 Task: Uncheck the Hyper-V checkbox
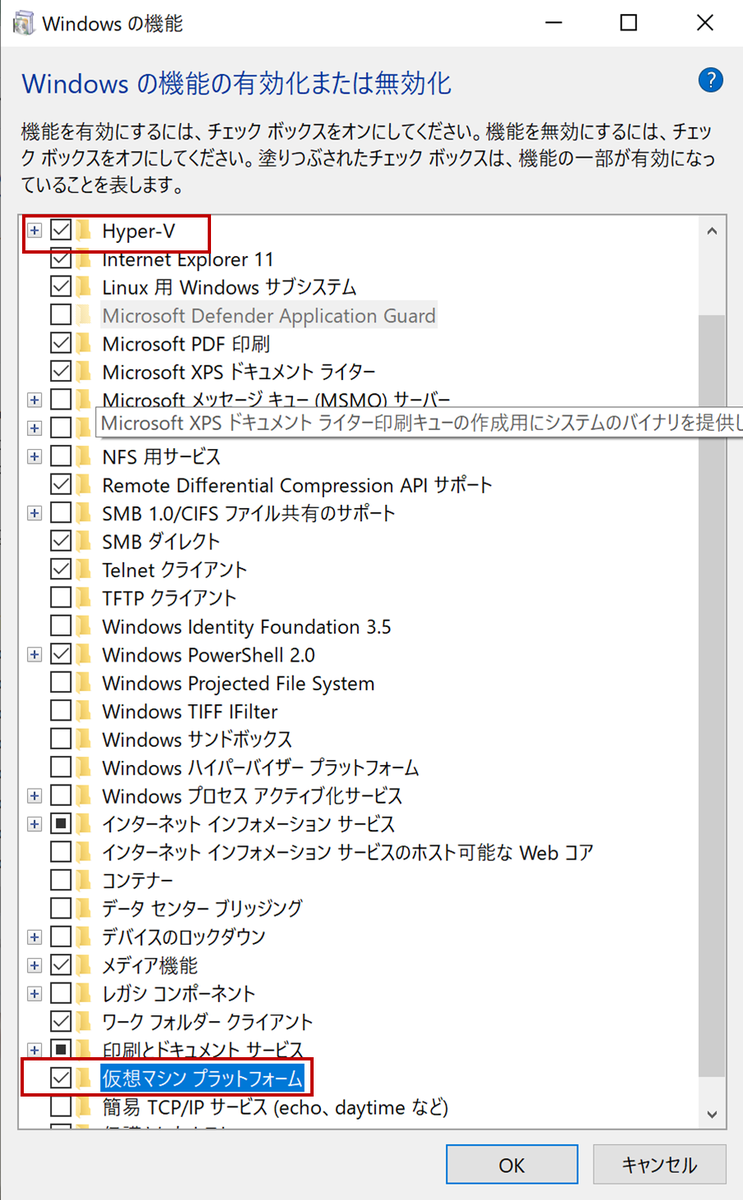tap(61, 231)
